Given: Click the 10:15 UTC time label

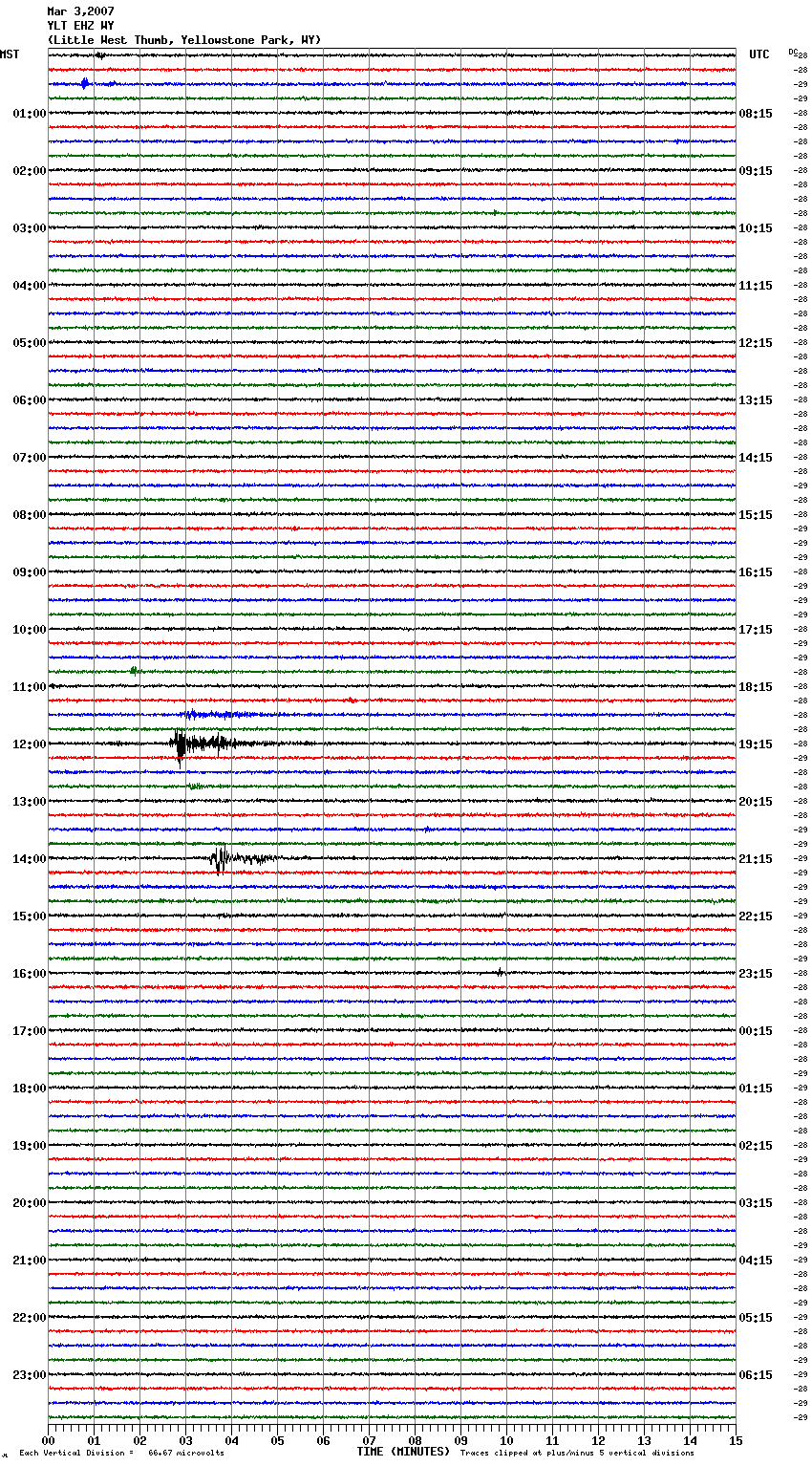Looking at the screenshot, I should [756, 228].
